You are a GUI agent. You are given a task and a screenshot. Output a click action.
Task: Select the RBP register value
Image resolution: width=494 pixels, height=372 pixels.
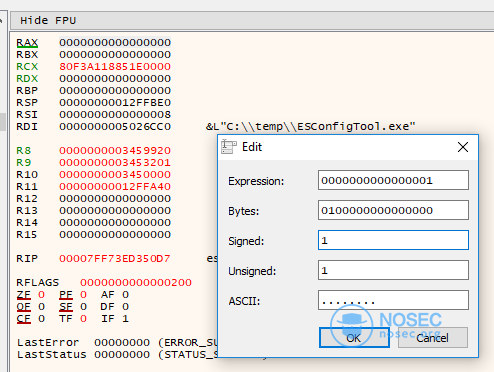(x=115, y=91)
